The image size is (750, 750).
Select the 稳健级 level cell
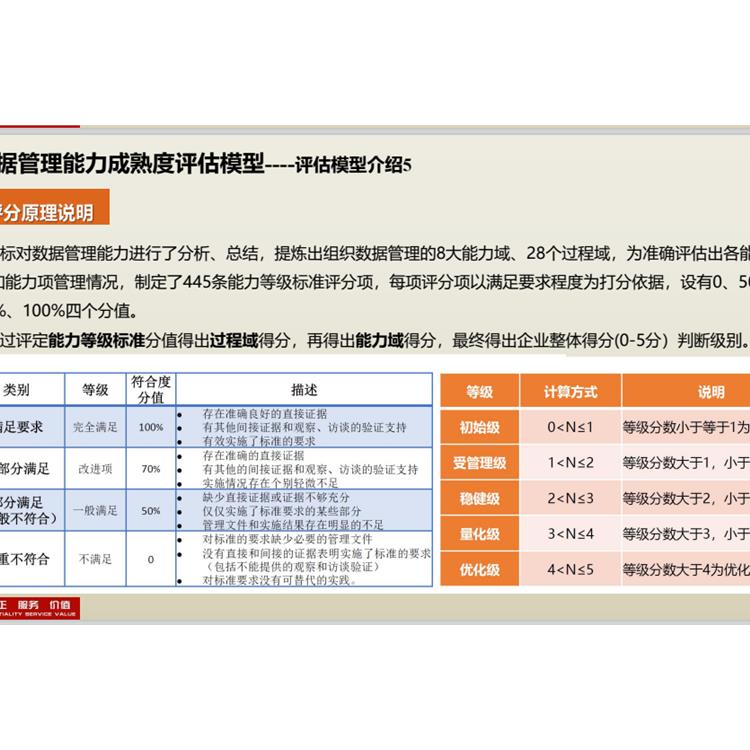point(480,498)
